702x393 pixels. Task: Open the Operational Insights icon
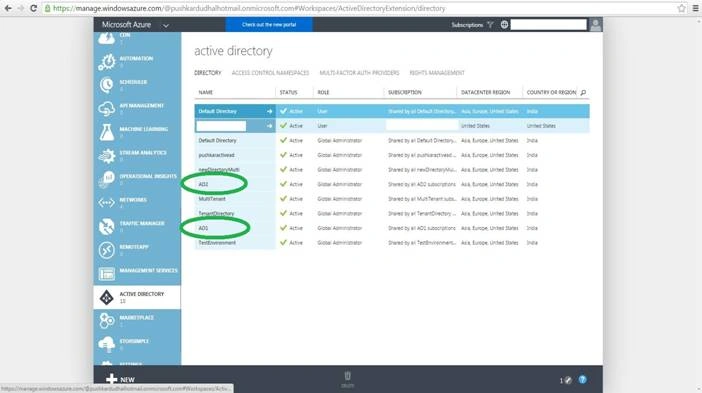[107, 179]
